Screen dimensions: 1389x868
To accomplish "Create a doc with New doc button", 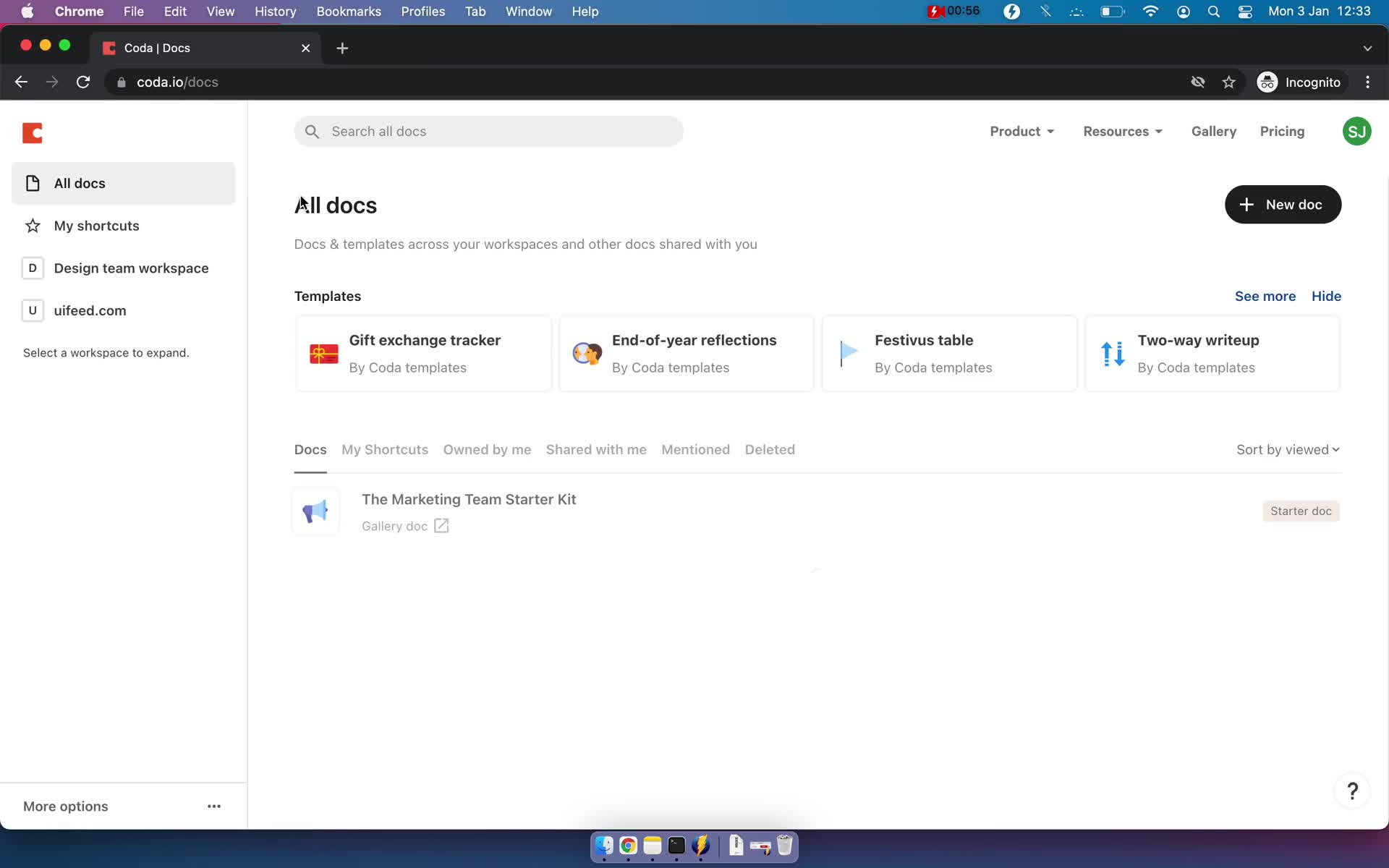I will (x=1283, y=205).
